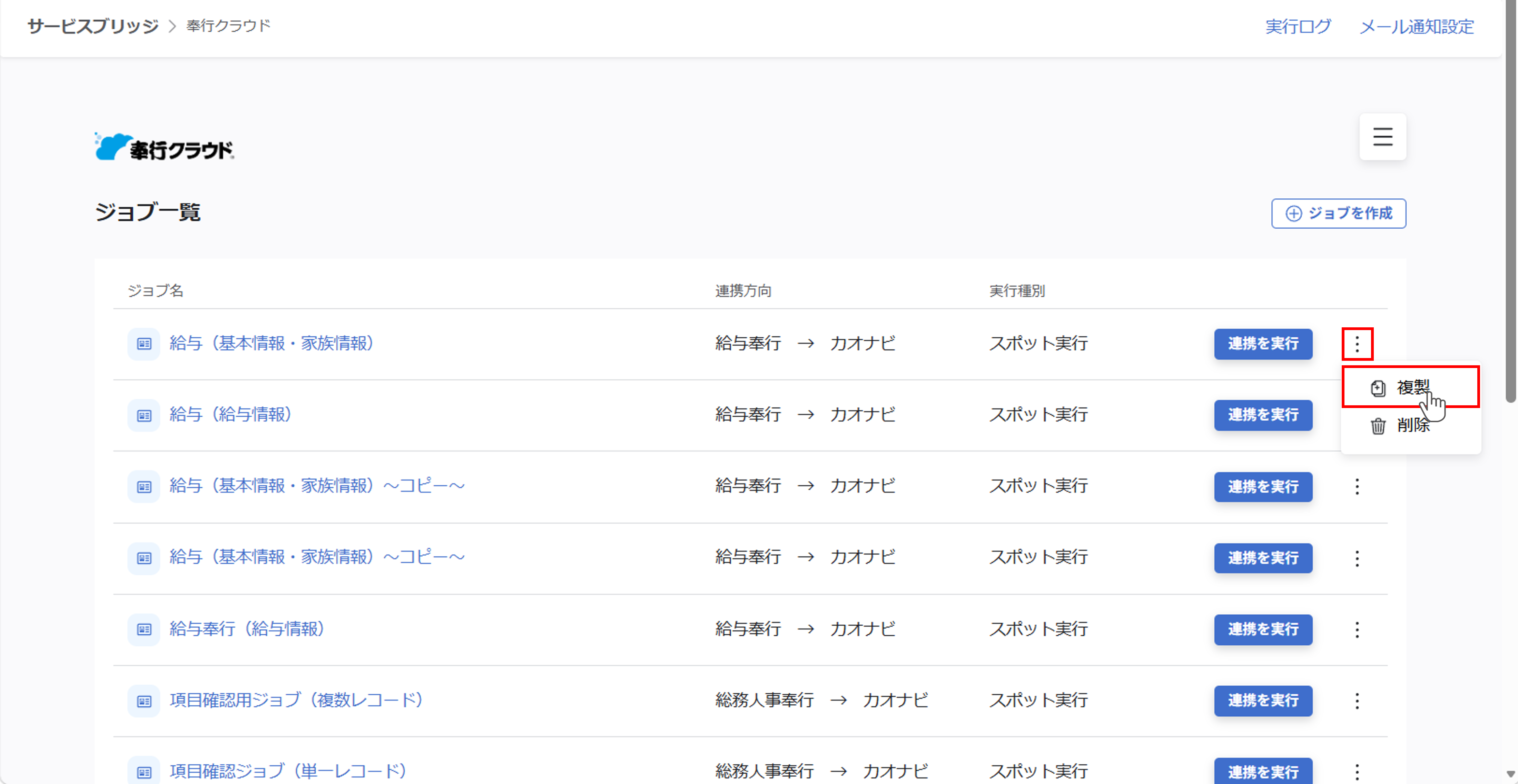
Task: Click ジョブ名 column header
Action: [x=156, y=291]
